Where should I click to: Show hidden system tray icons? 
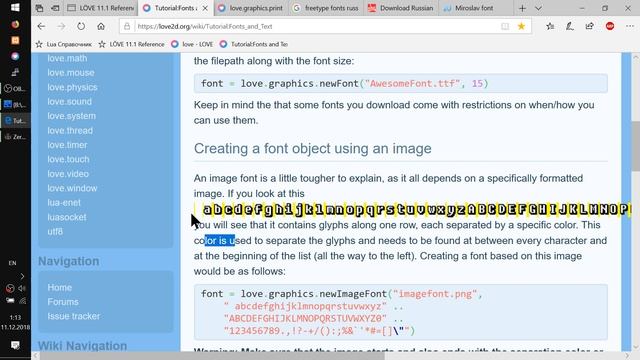pyautogui.click(x=22, y=276)
